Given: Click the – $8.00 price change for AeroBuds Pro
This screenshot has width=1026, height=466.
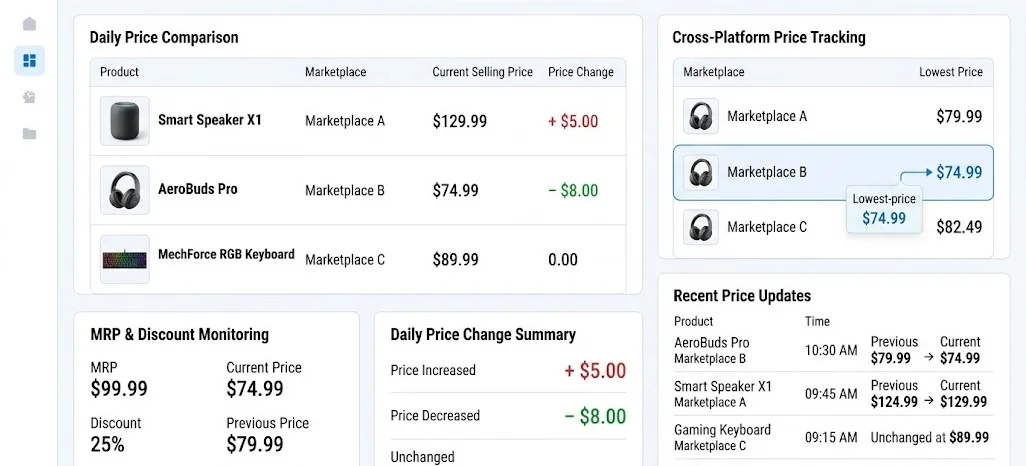Looking at the screenshot, I should click(573, 190).
